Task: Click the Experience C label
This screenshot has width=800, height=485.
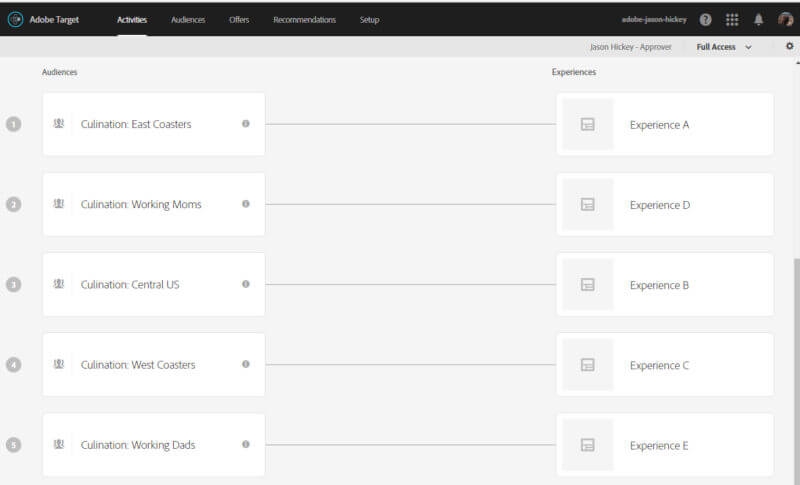Action: click(x=659, y=365)
